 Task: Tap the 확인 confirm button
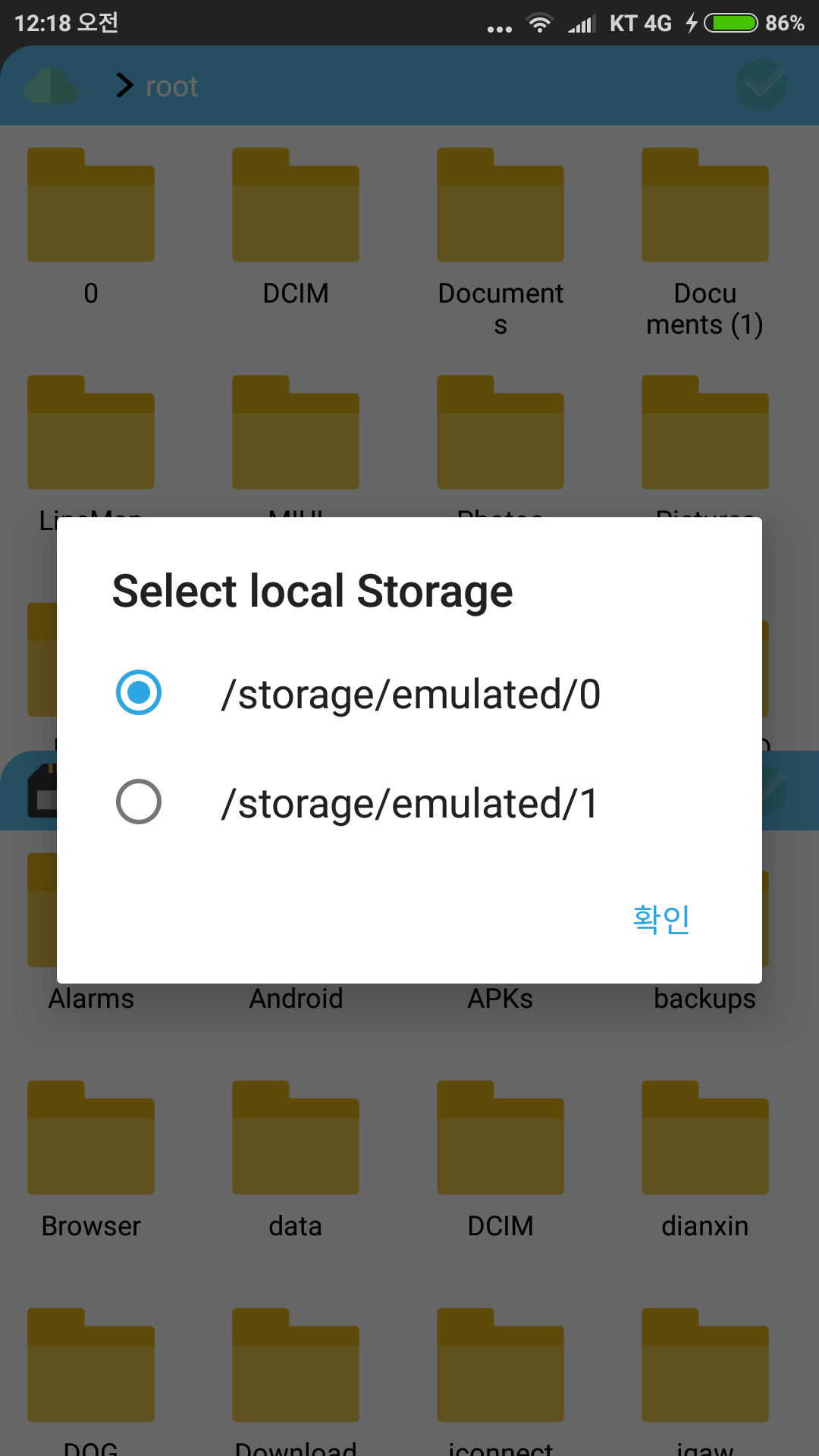point(661,919)
